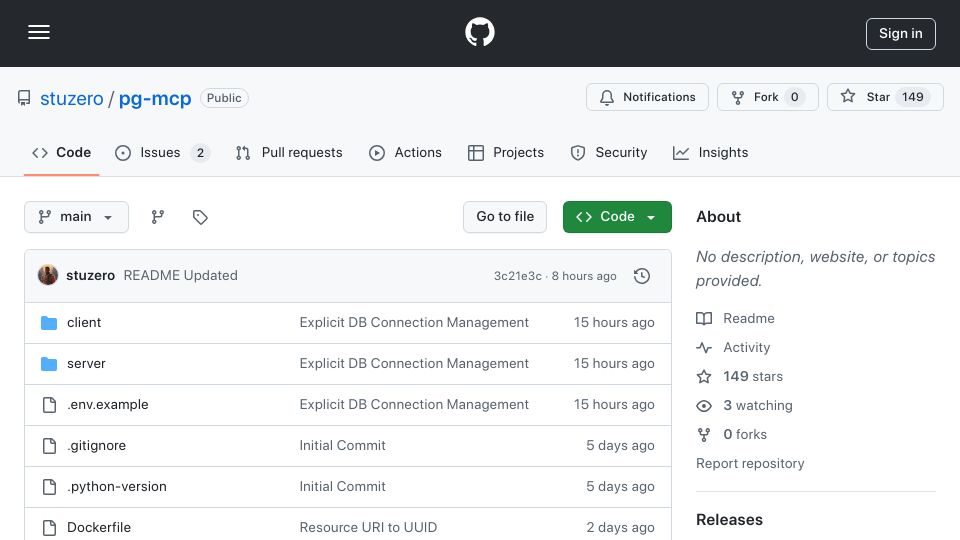Screen dimensions: 960x540
Task: Open the .python-version file
Action: 117,487
